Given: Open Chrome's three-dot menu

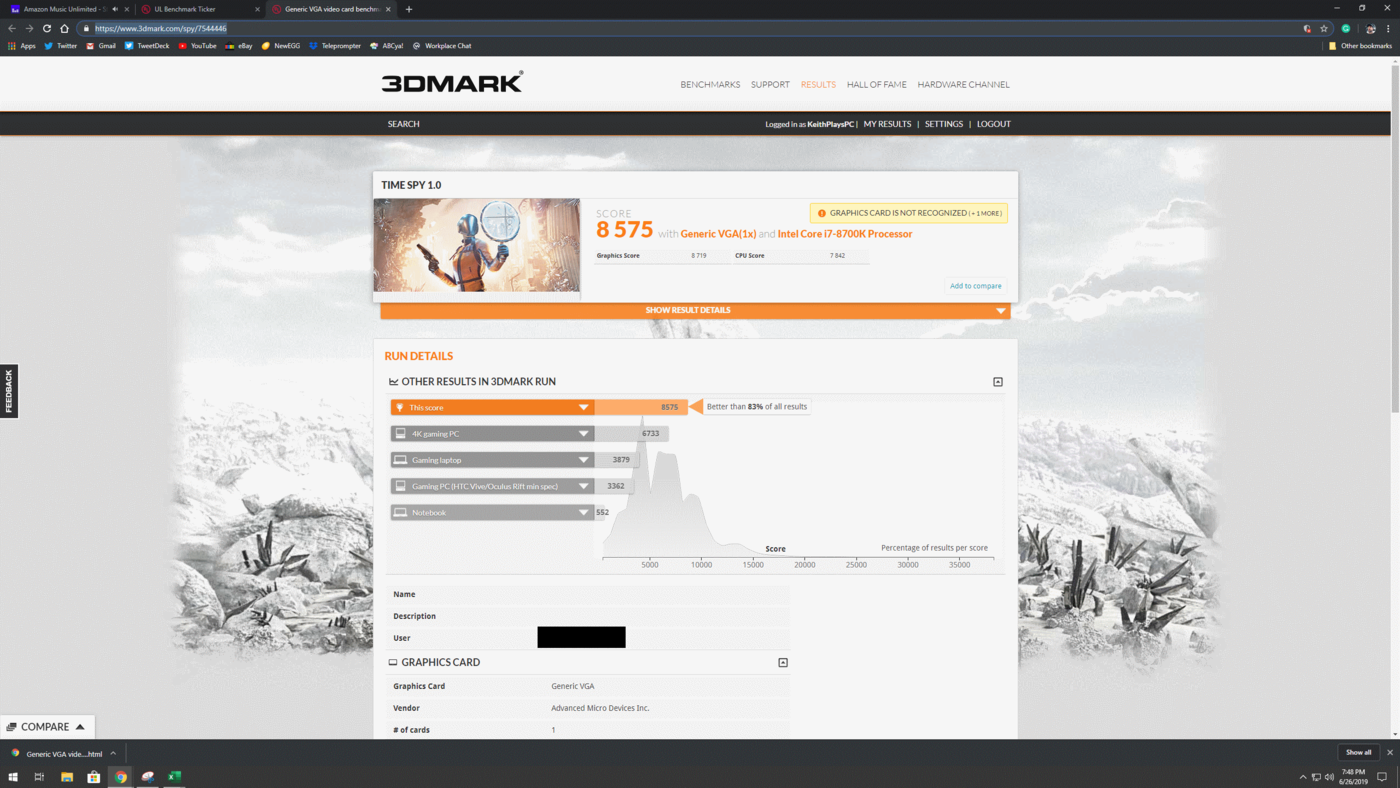Looking at the screenshot, I should pyautogui.click(x=1388, y=28).
